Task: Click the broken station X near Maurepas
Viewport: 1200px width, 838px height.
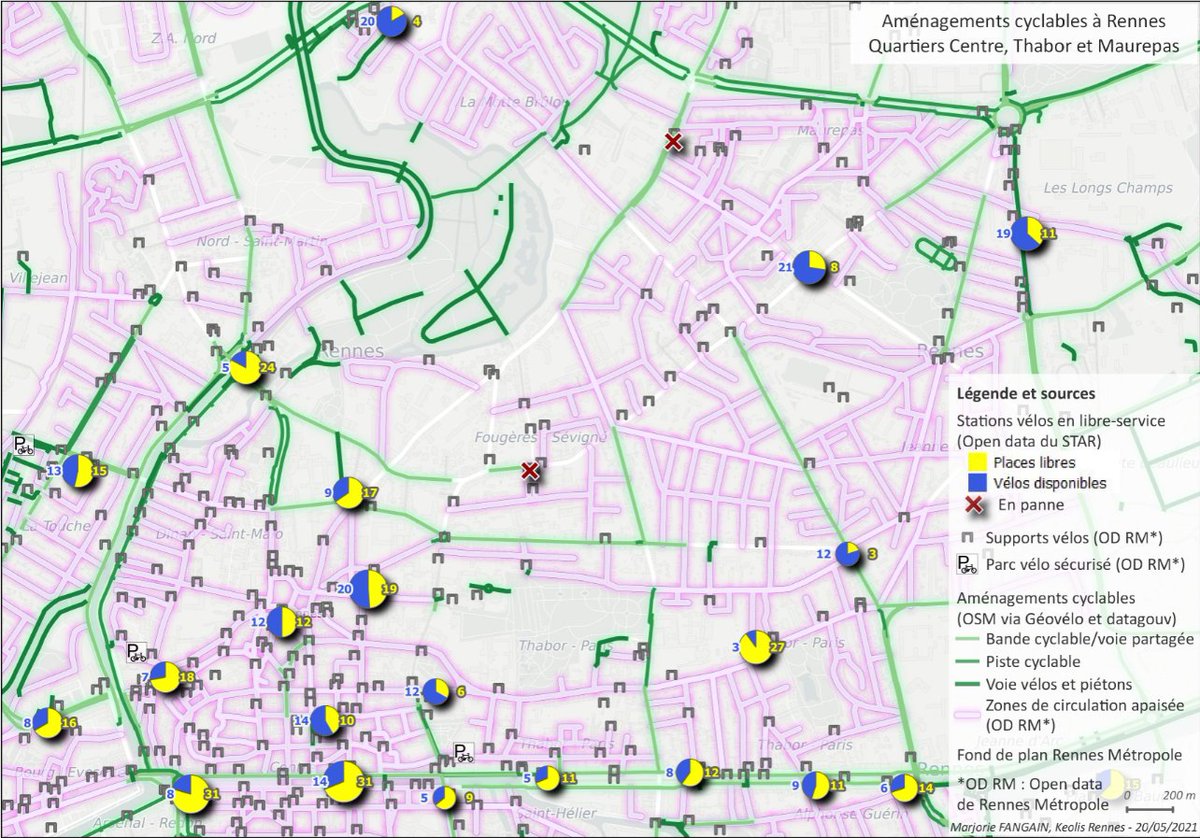Action: tap(674, 143)
